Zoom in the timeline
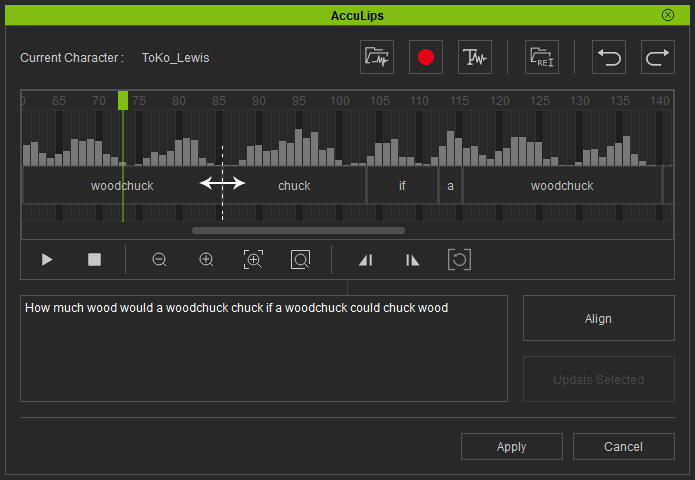The image size is (695, 480). pyautogui.click(x=206, y=260)
